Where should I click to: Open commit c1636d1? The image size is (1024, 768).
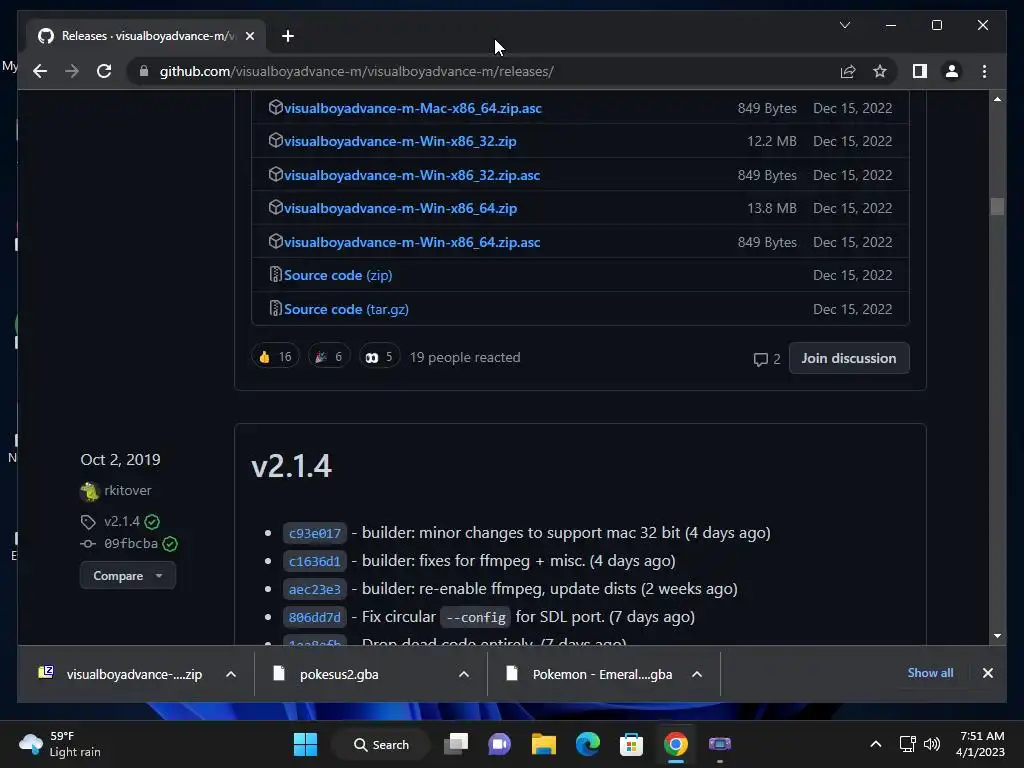click(x=314, y=561)
